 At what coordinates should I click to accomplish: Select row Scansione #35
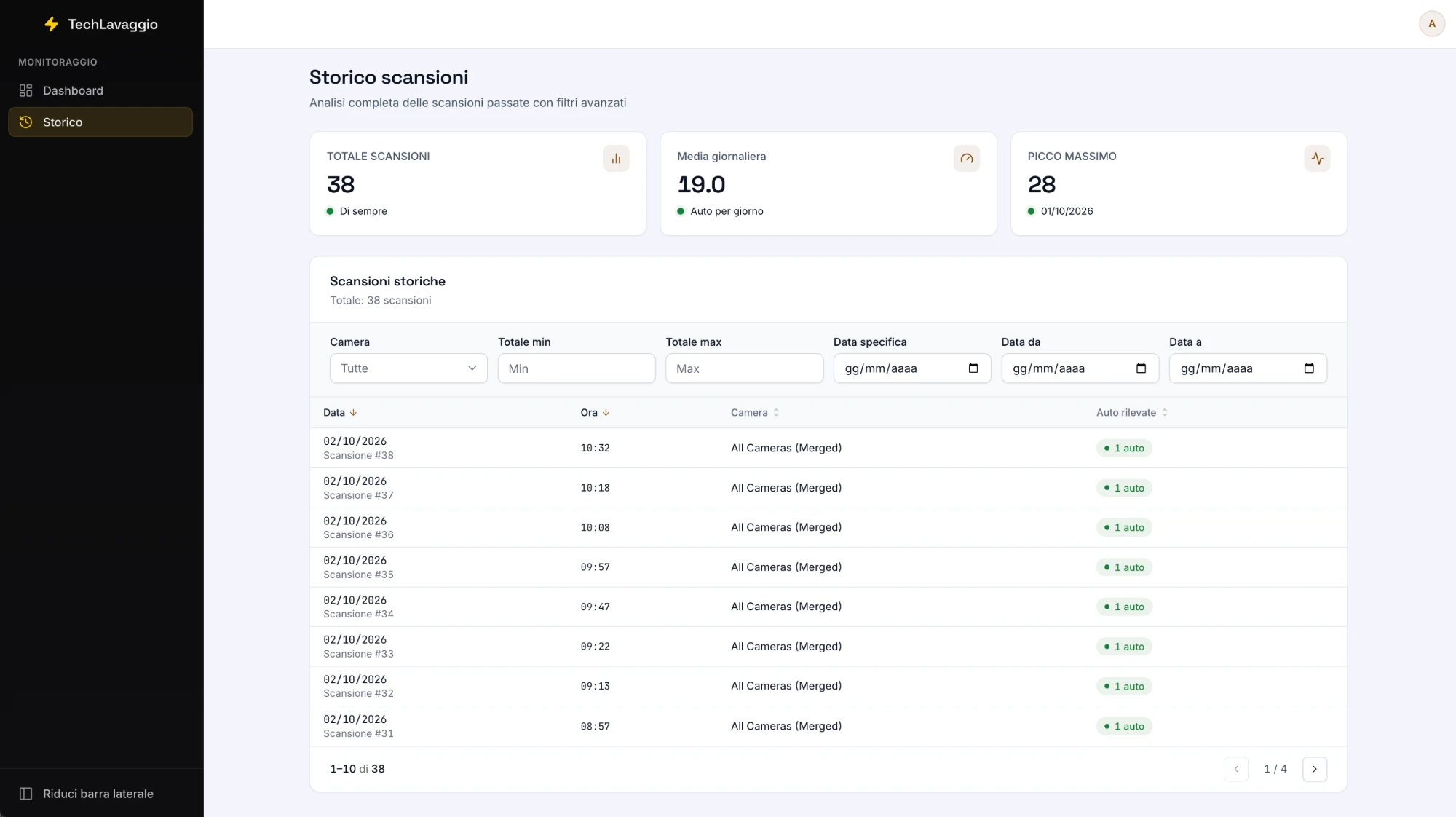click(x=828, y=567)
